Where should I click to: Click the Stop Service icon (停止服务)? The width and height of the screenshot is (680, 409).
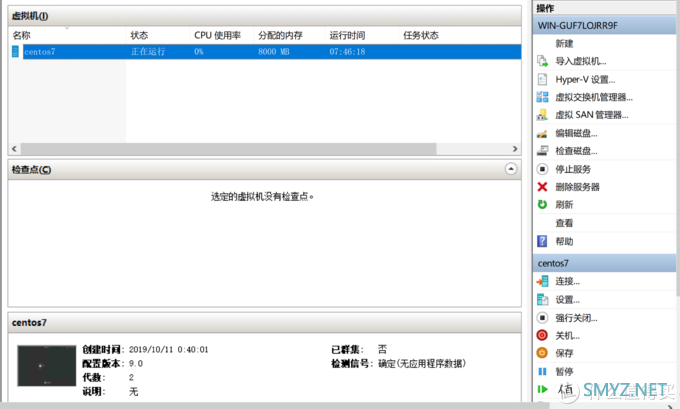pyautogui.click(x=542, y=169)
